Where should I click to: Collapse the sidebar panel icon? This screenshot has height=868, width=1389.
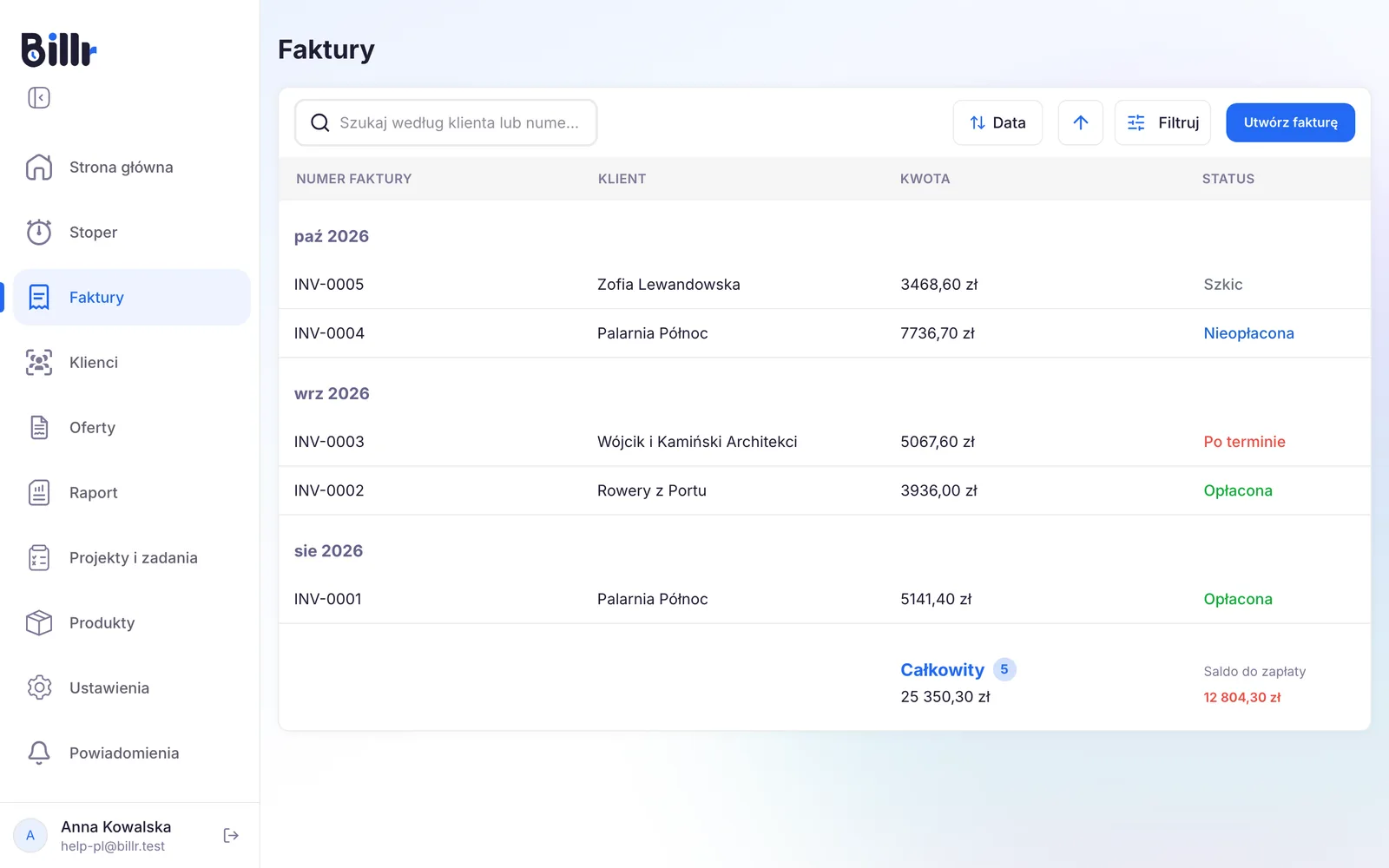[39, 97]
